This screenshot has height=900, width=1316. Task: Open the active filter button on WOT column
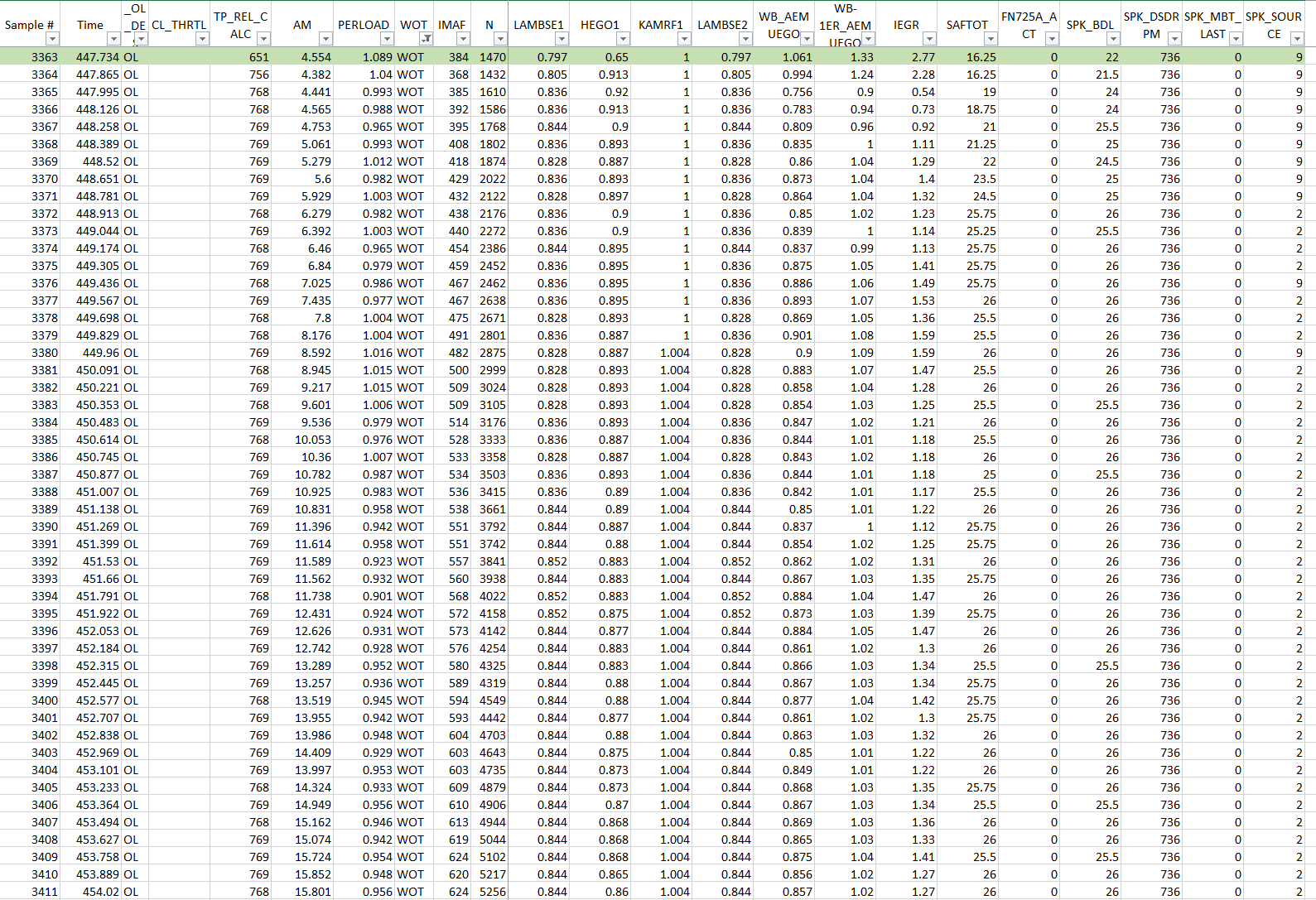[426, 39]
